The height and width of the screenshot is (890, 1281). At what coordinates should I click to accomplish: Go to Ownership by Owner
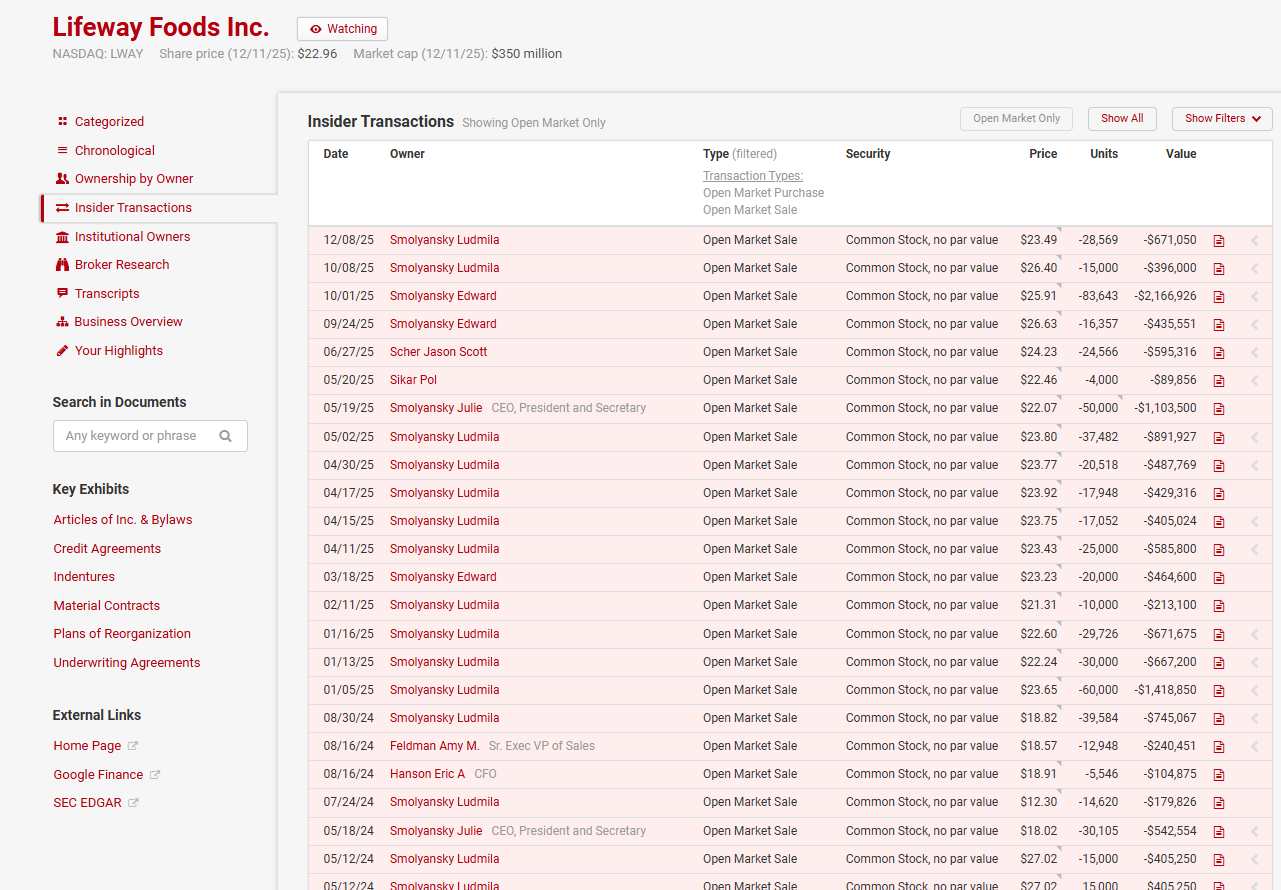(134, 178)
